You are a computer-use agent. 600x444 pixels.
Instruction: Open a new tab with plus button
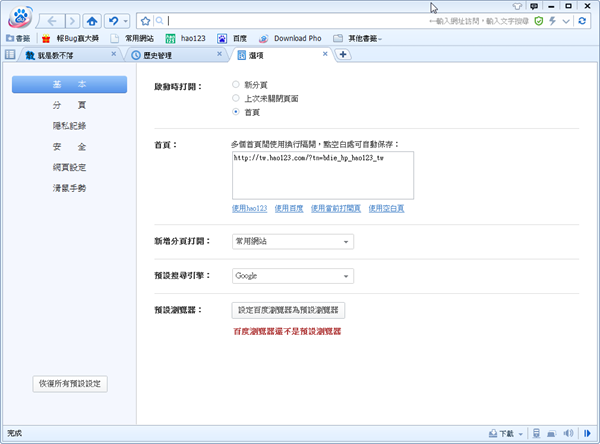click(343, 54)
